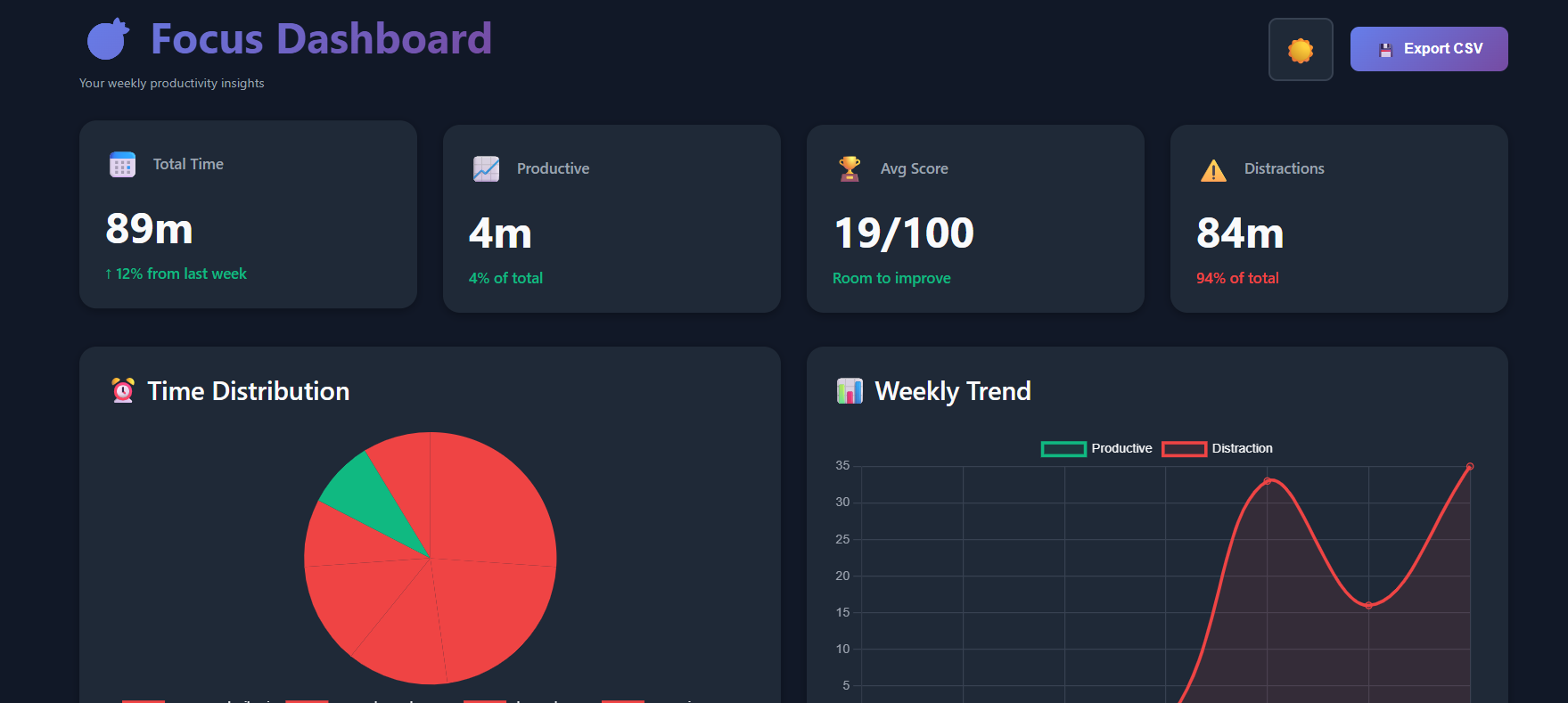The height and width of the screenshot is (703, 1568).
Task: Click the alarm clock icon beside Time Distribution
Action: 123,390
